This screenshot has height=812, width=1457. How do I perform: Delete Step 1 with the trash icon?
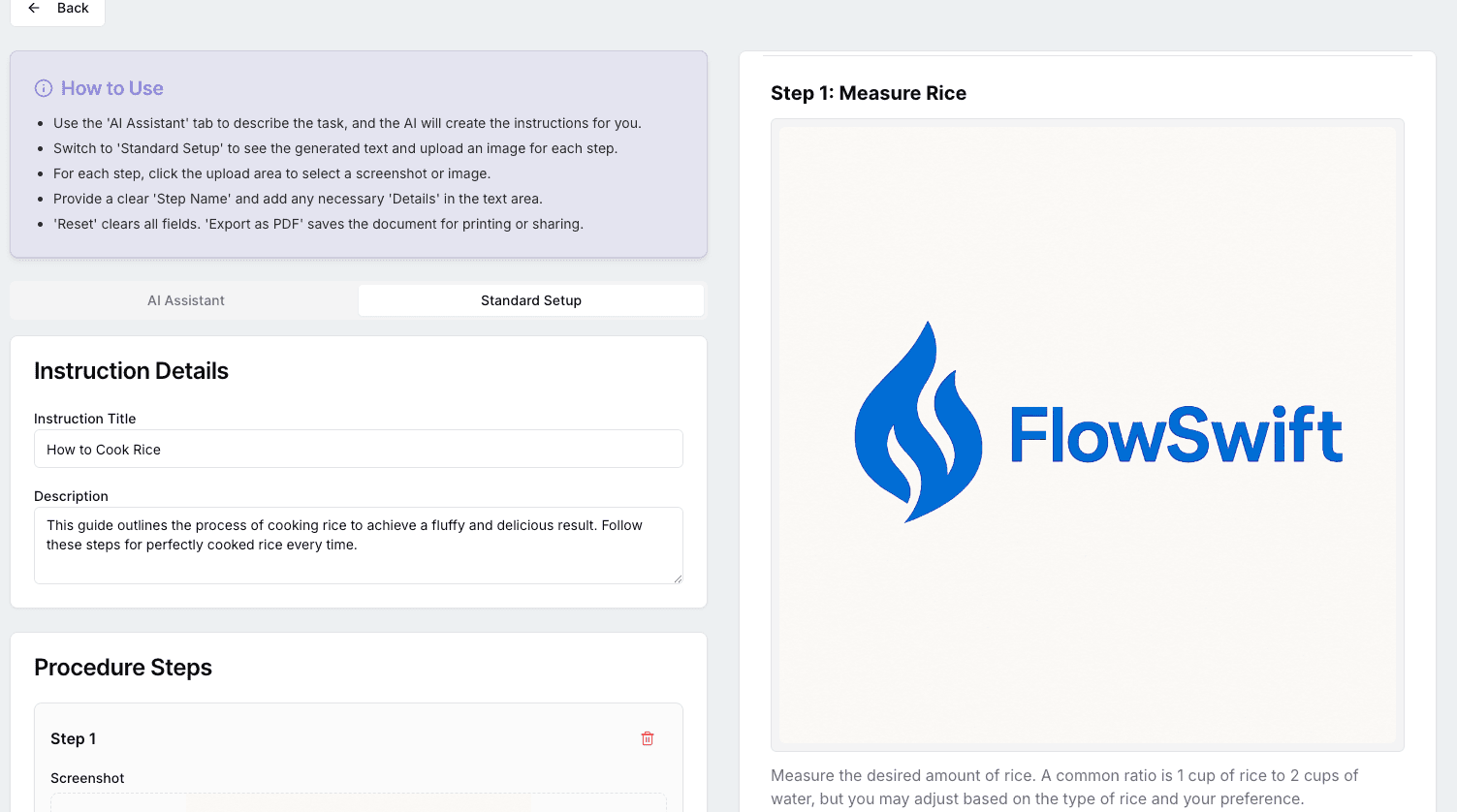648,738
